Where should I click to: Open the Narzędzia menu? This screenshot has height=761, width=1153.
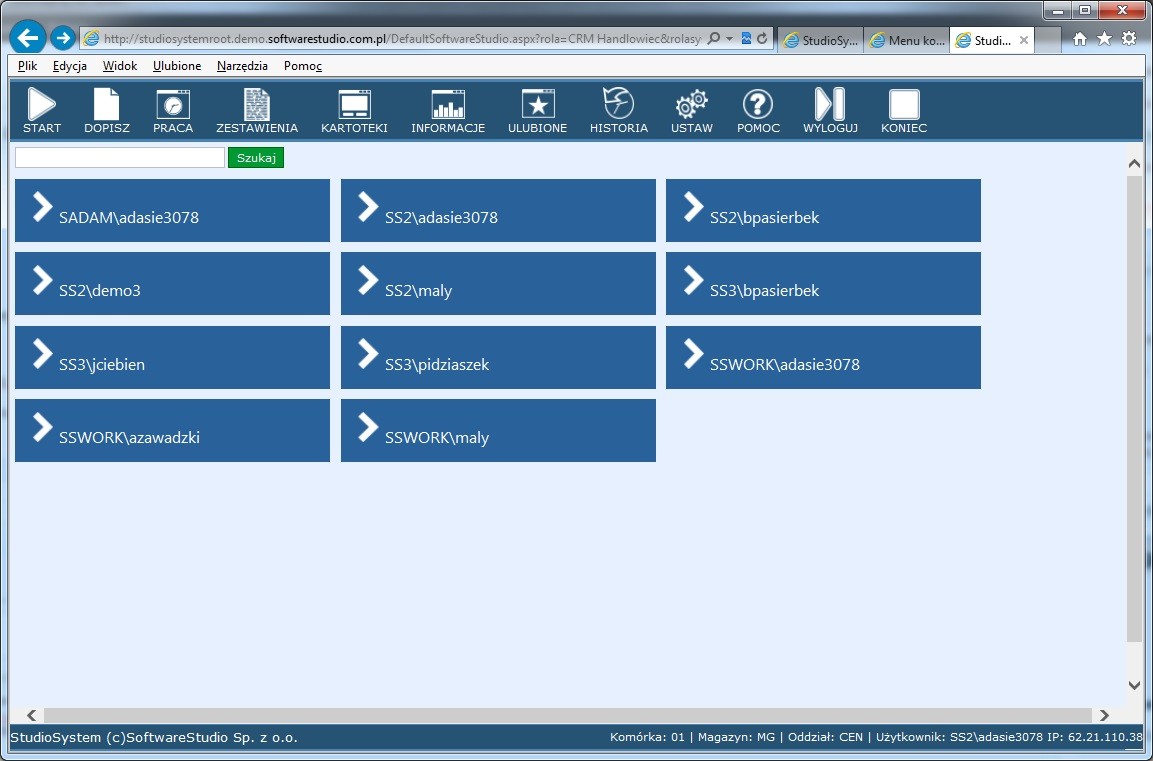[x=242, y=65]
